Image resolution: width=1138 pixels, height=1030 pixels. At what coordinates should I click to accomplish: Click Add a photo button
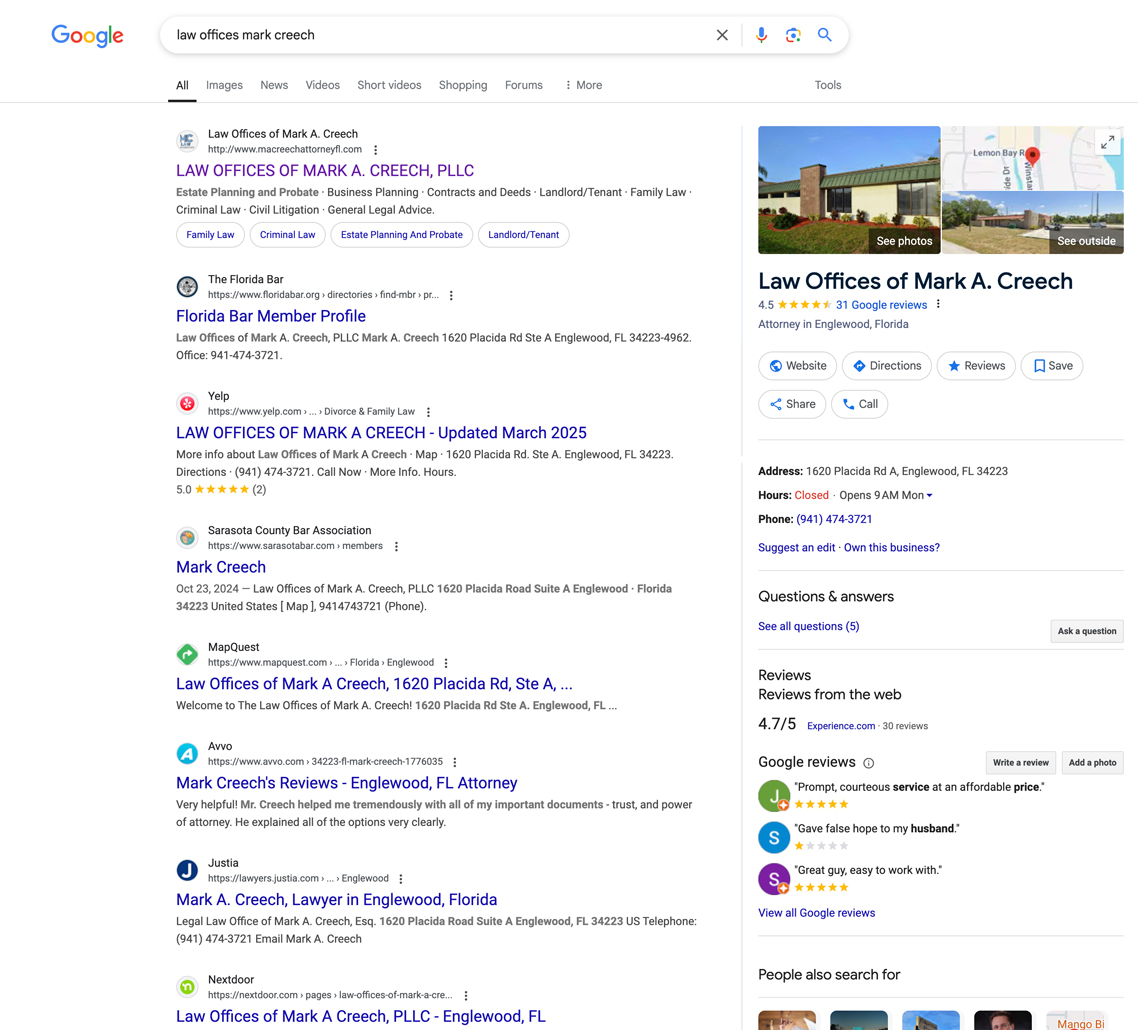click(x=1092, y=763)
